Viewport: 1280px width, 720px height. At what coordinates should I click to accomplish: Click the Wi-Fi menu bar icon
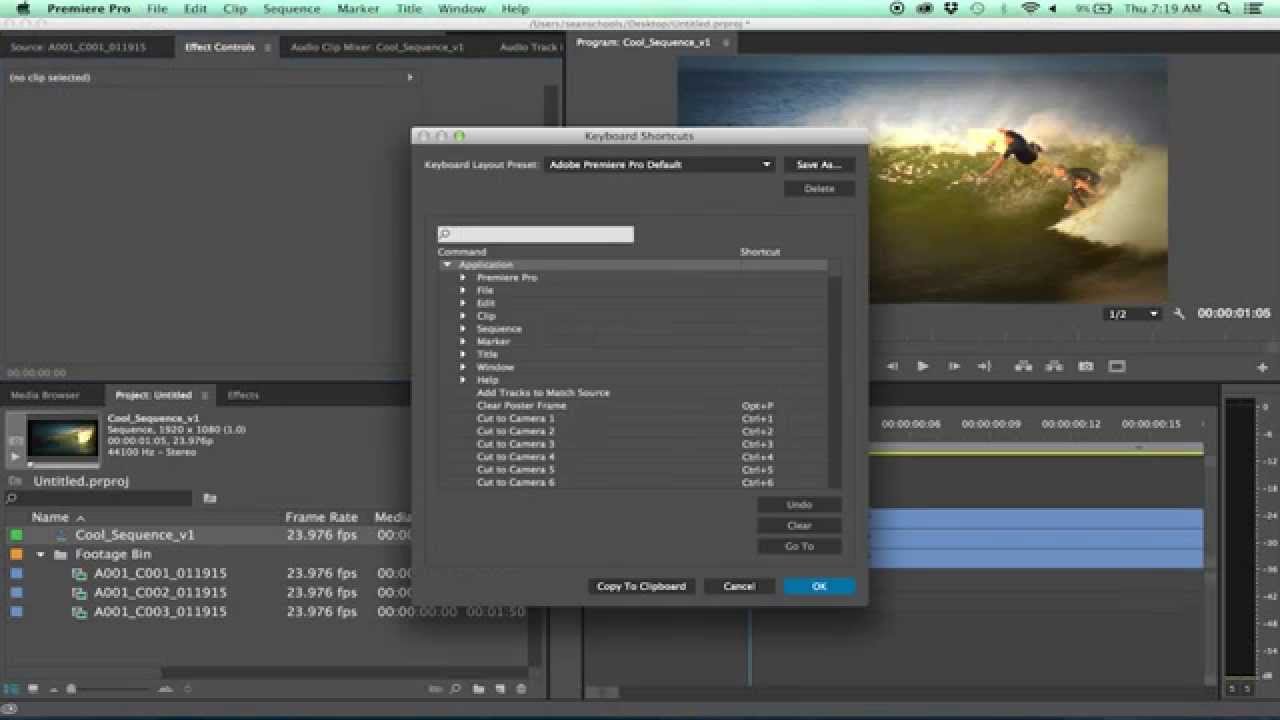point(1030,8)
